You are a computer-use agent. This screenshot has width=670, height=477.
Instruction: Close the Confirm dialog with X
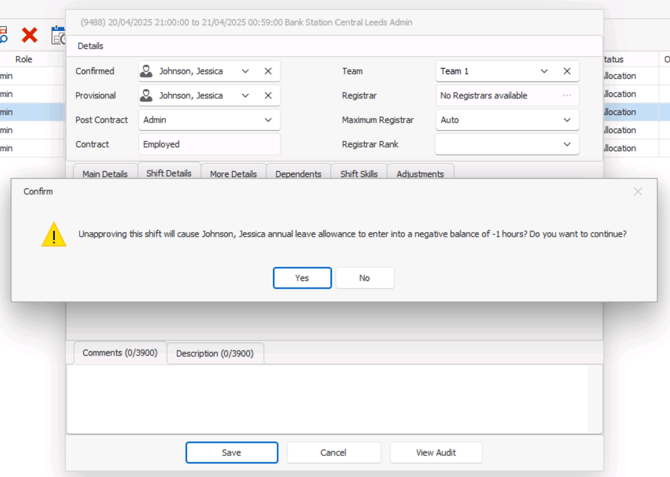pyautogui.click(x=638, y=191)
